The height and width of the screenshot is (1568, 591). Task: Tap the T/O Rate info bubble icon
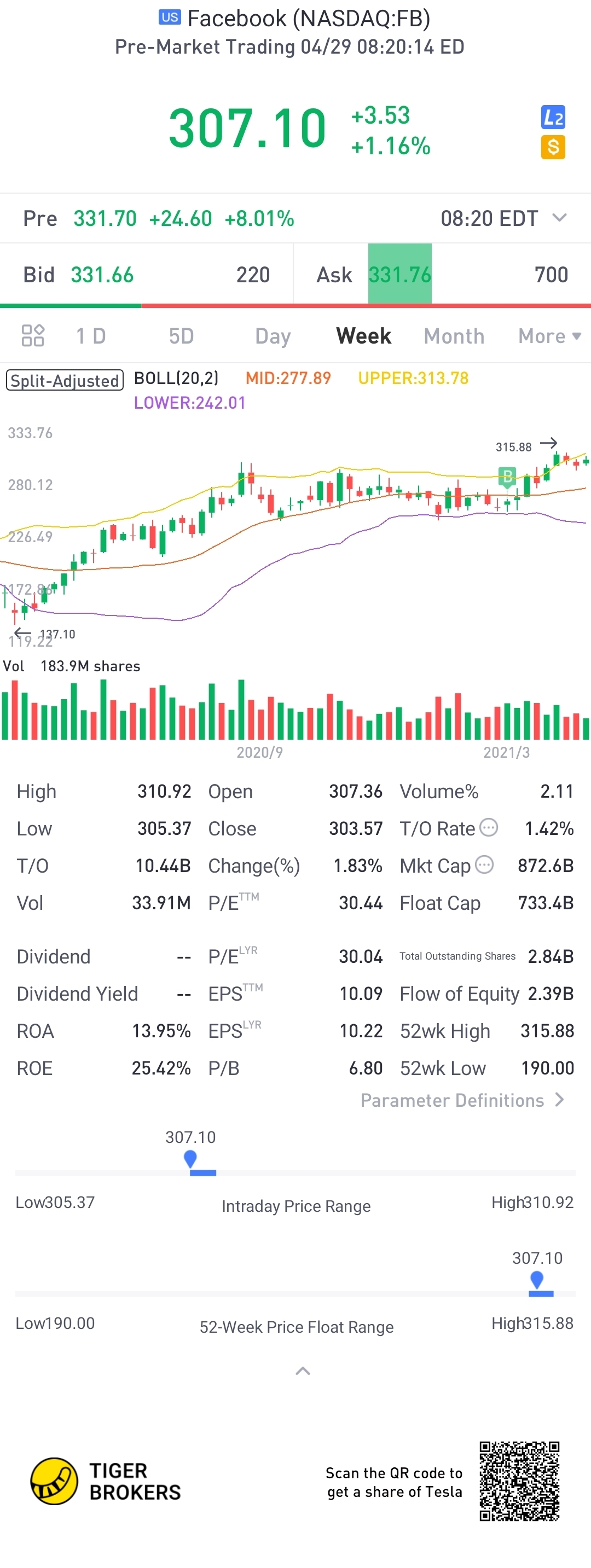coord(489,828)
